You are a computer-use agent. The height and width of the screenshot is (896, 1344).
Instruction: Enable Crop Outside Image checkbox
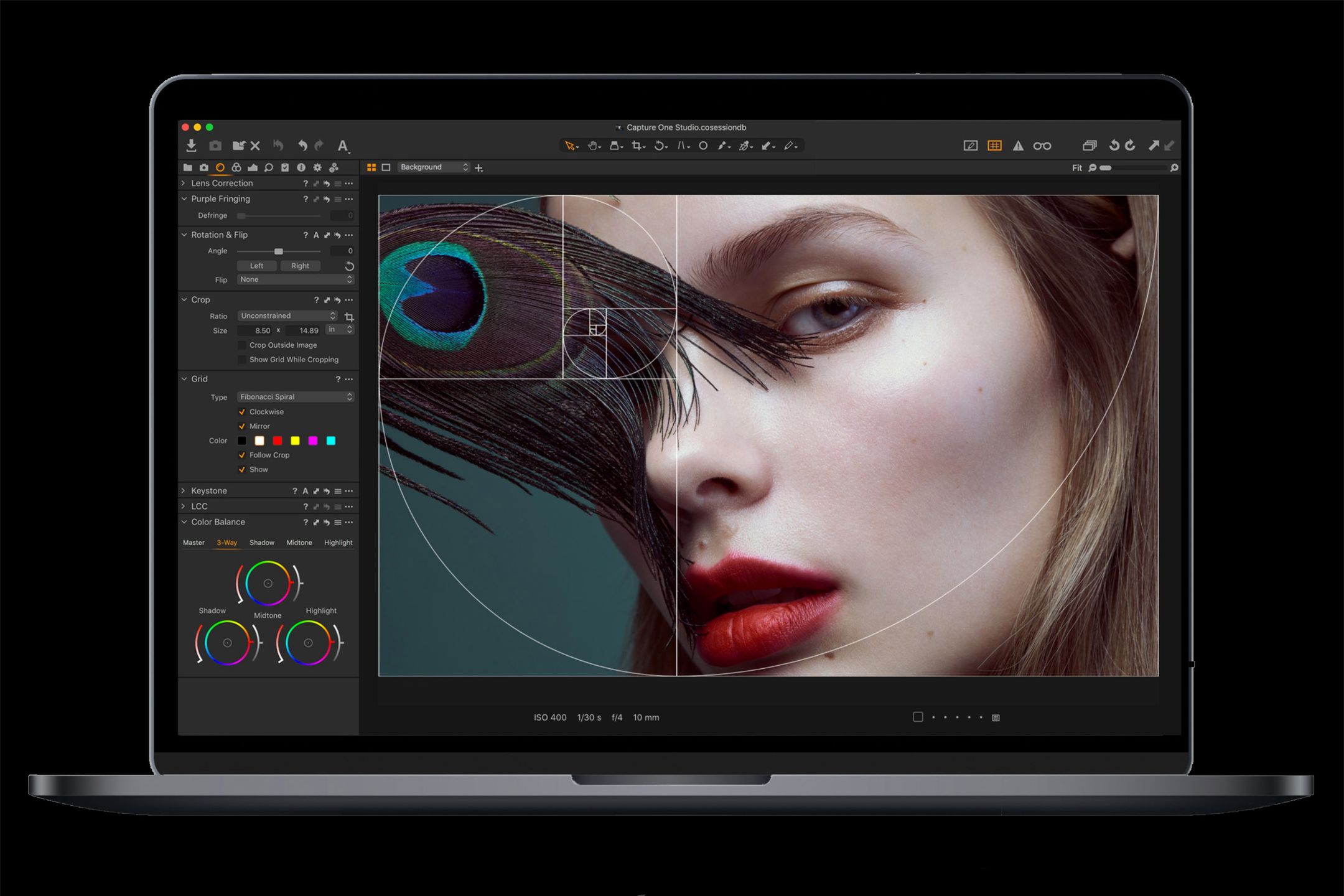pos(242,345)
